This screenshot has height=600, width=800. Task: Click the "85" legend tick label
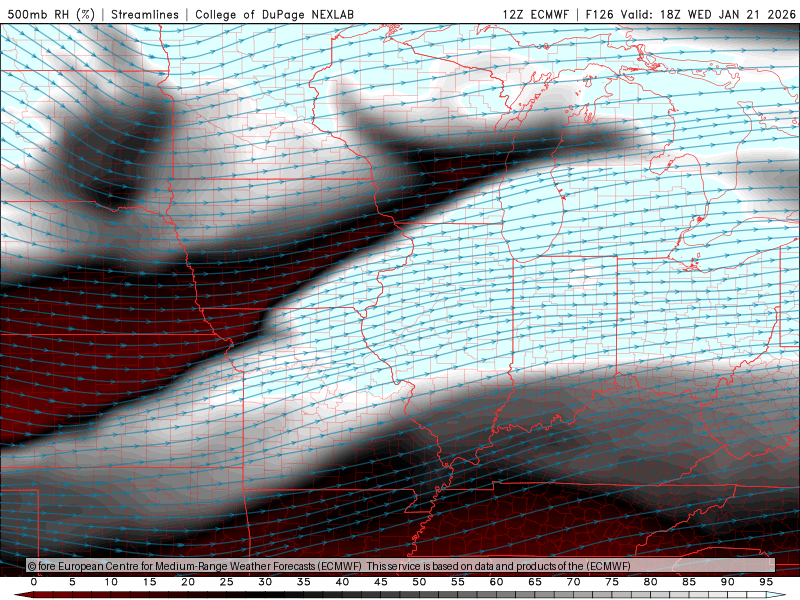[x=689, y=582]
